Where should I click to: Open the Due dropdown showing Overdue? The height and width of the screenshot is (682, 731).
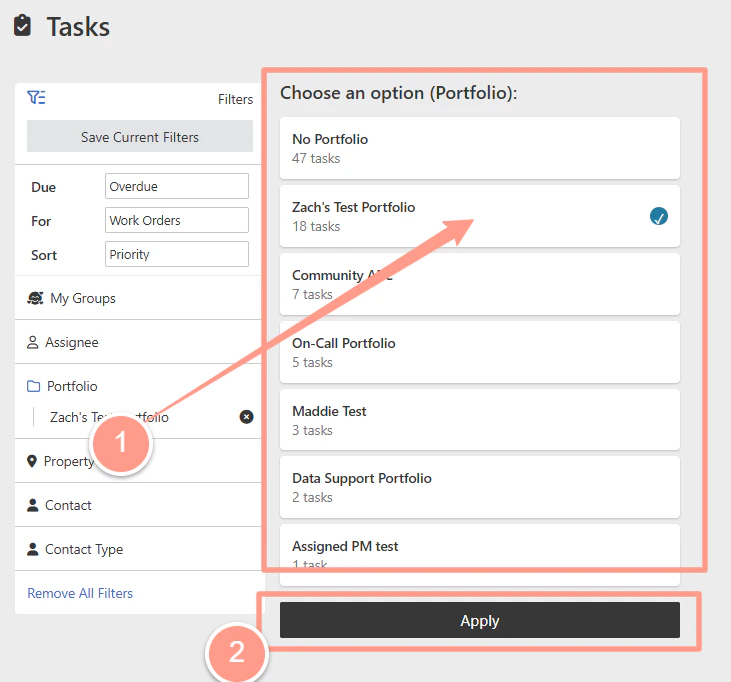pos(177,186)
